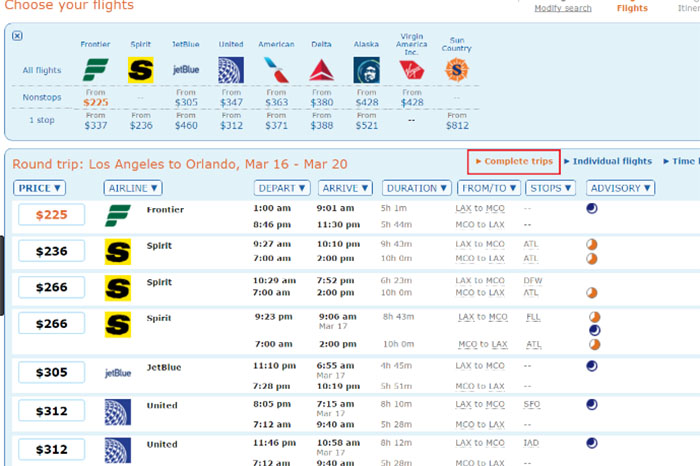Expand the AIRLINE filter dropdown
This screenshot has height=466, width=700.
click(x=132, y=188)
